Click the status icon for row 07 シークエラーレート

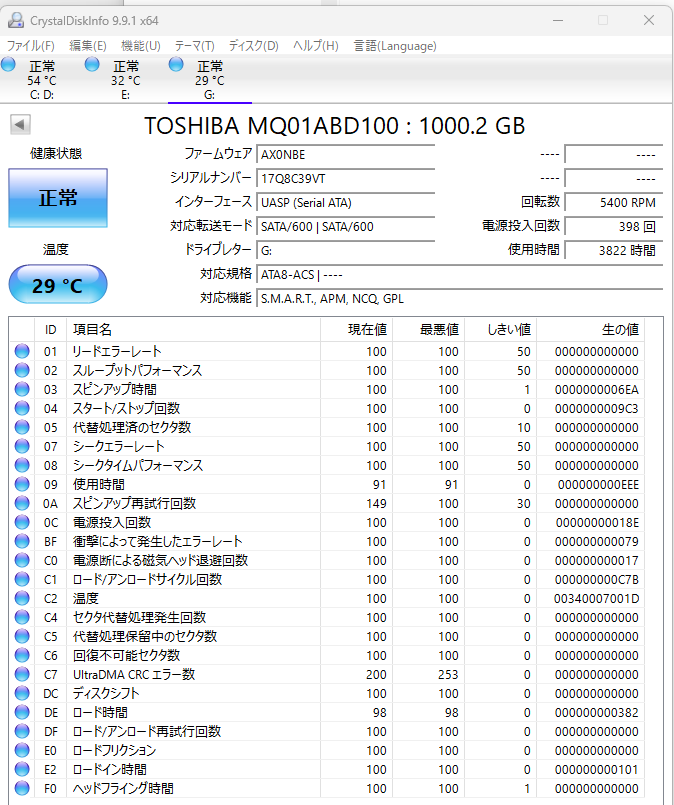[x=22, y=446]
